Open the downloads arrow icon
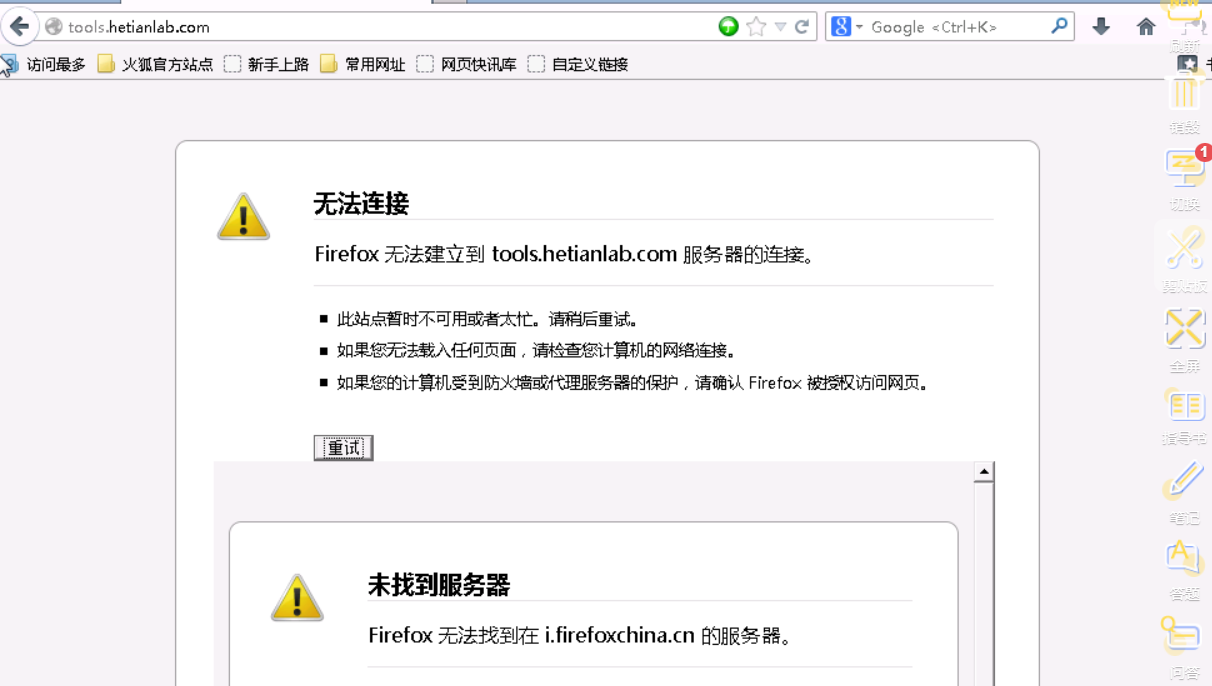Image resolution: width=1212 pixels, height=686 pixels. [x=1101, y=27]
